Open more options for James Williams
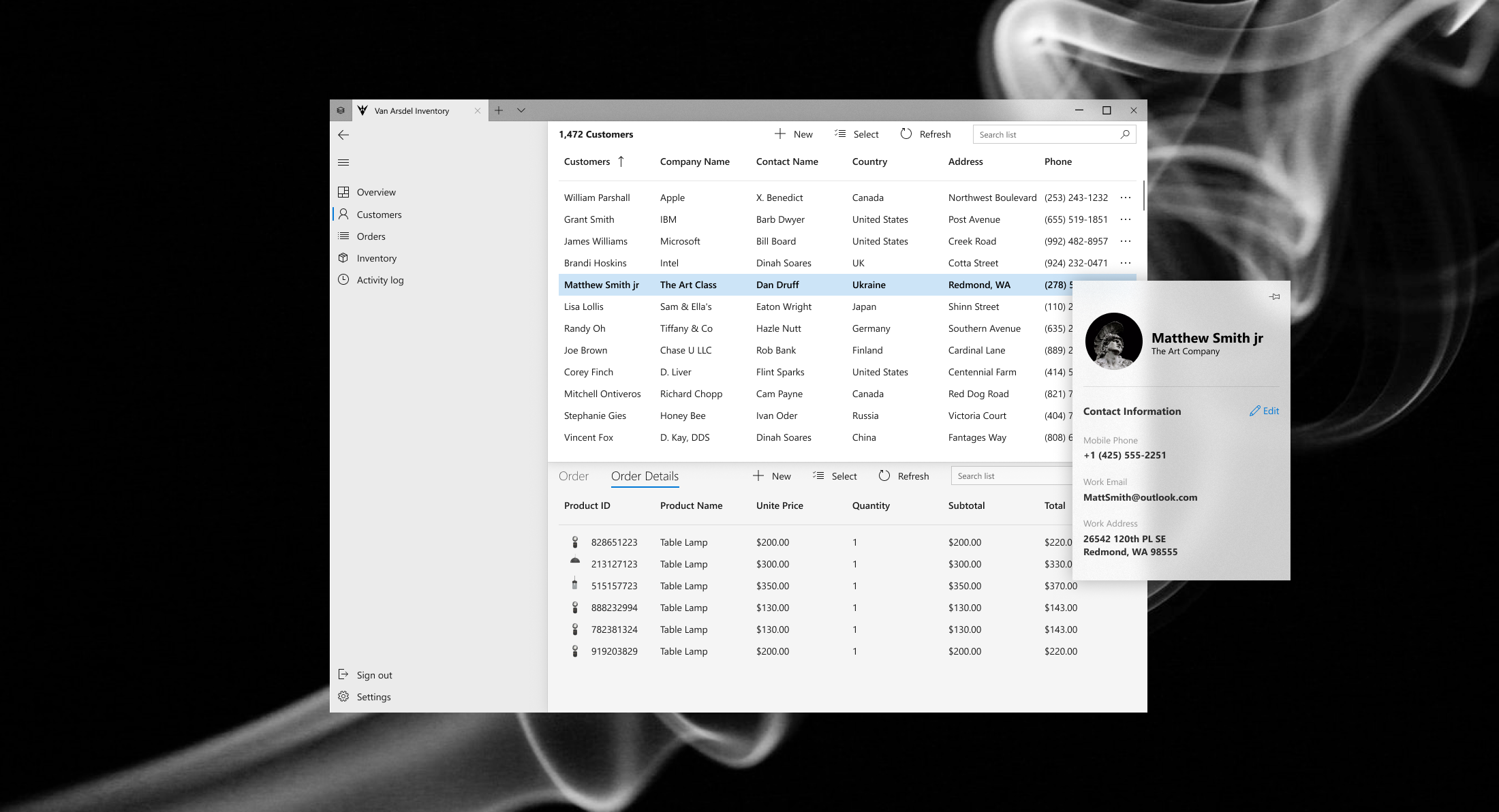The width and height of the screenshot is (1499, 812). pyautogui.click(x=1126, y=241)
